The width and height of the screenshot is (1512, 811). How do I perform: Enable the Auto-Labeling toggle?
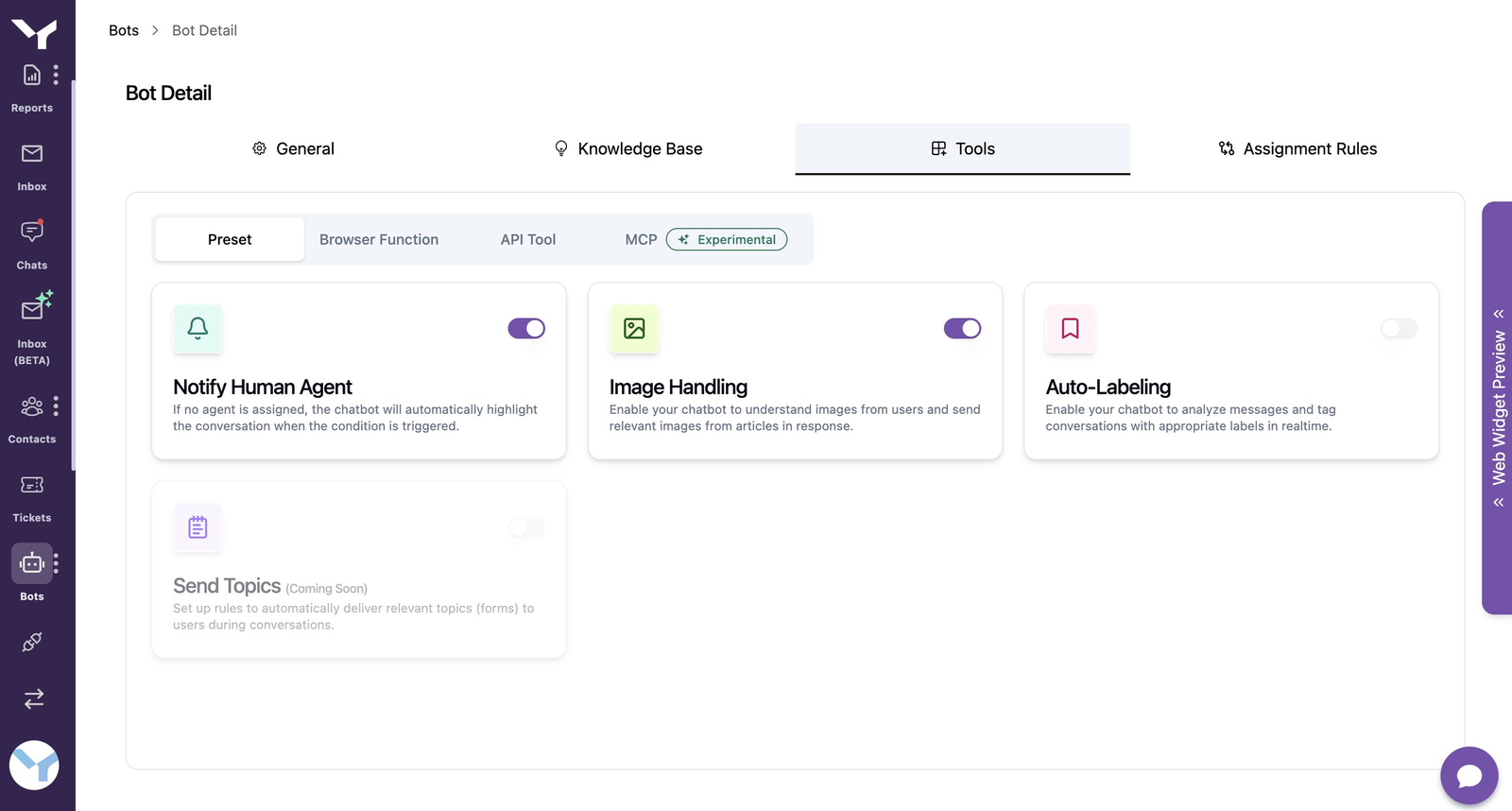coord(1399,328)
